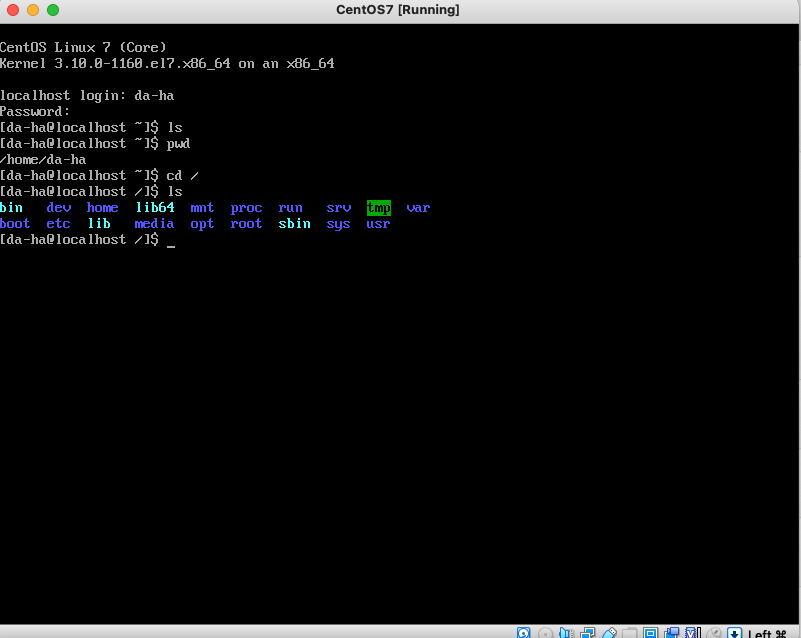Click the 'proc' directory name
Screen dimensions: 801x638
[x=246, y=208]
